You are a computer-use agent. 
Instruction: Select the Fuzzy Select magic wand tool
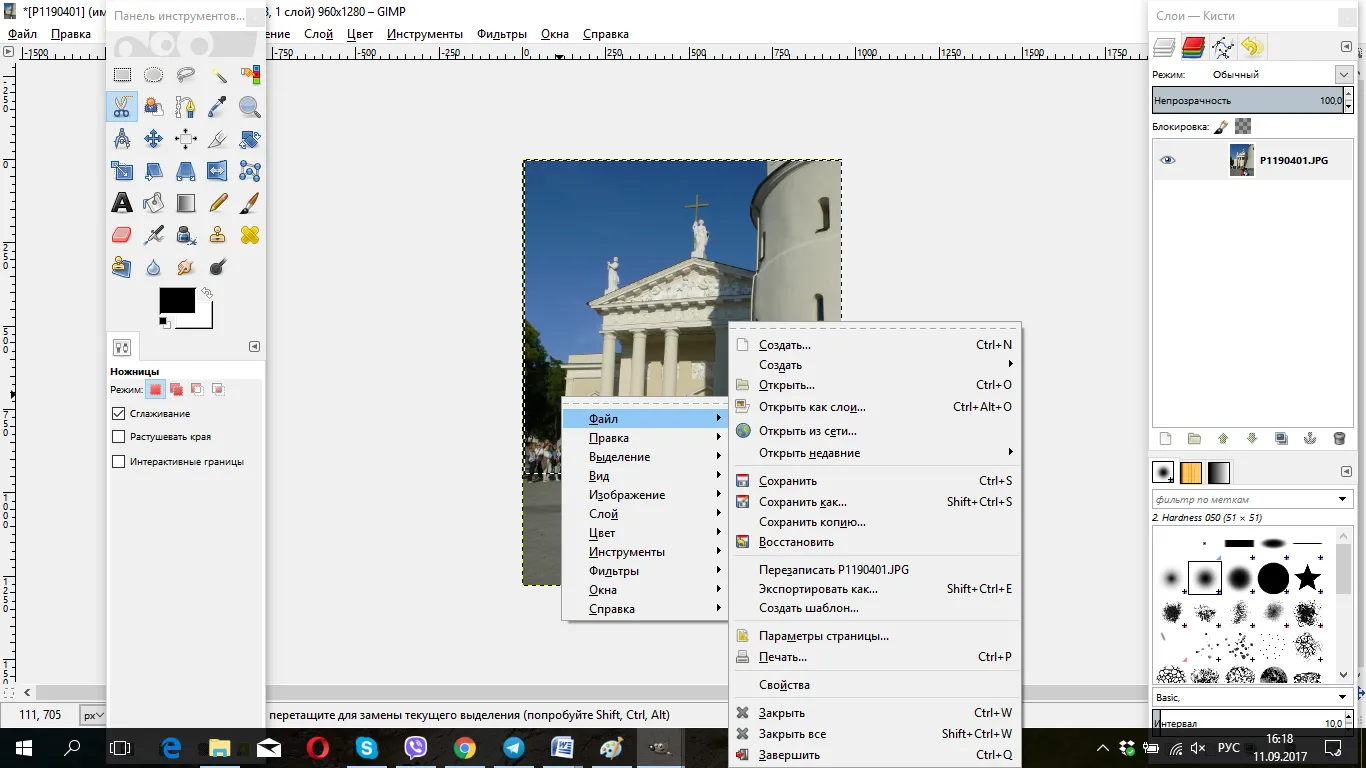218,74
